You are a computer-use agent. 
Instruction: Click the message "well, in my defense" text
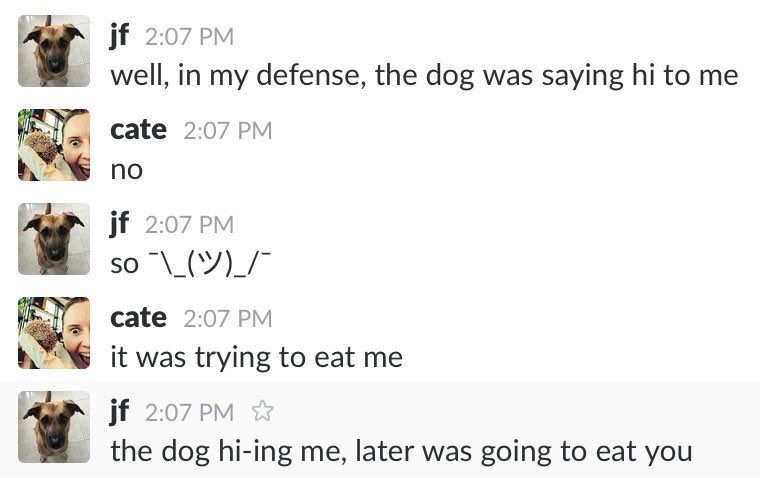tap(424, 75)
